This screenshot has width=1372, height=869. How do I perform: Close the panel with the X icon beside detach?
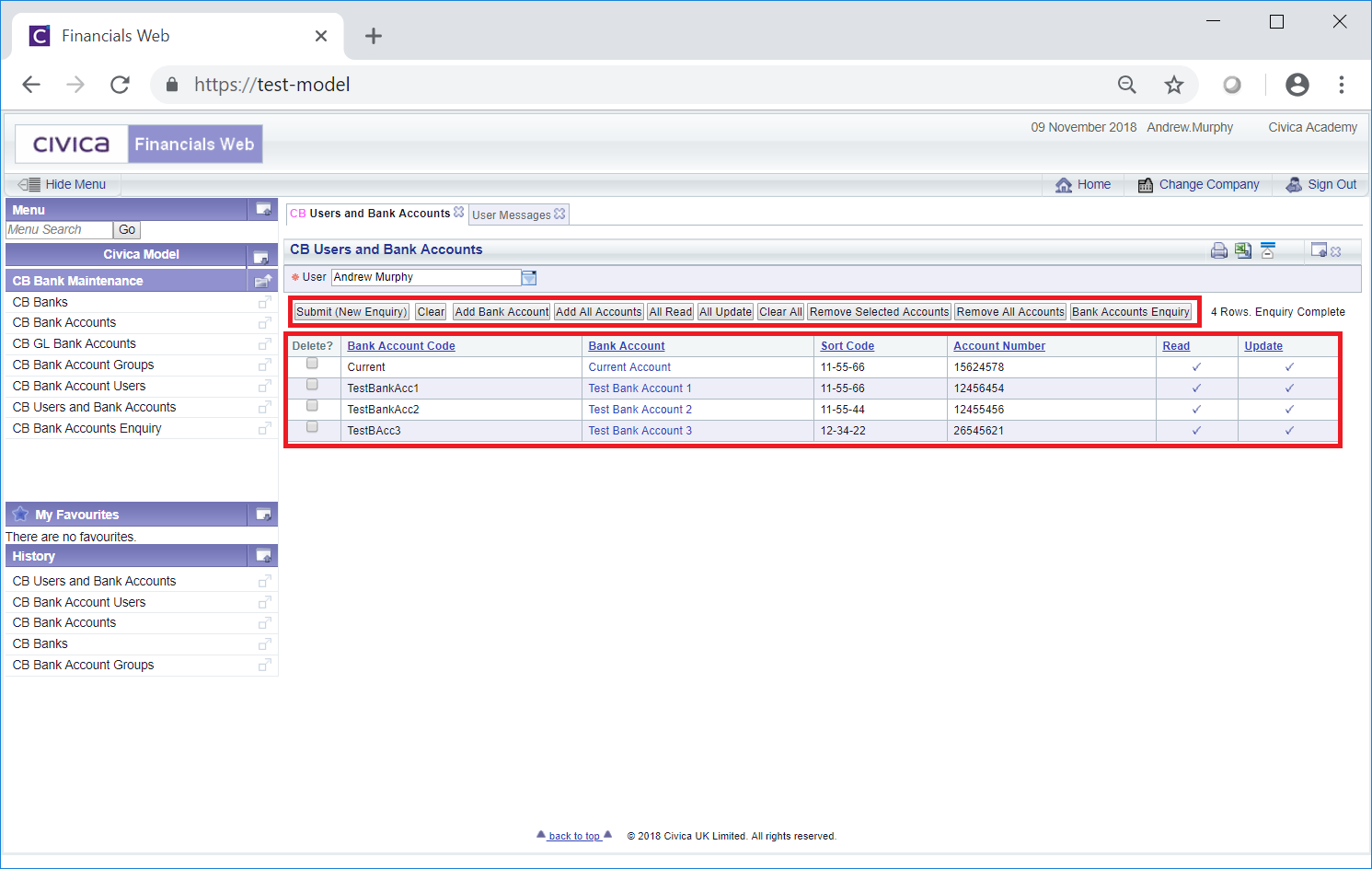click(1336, 251)
